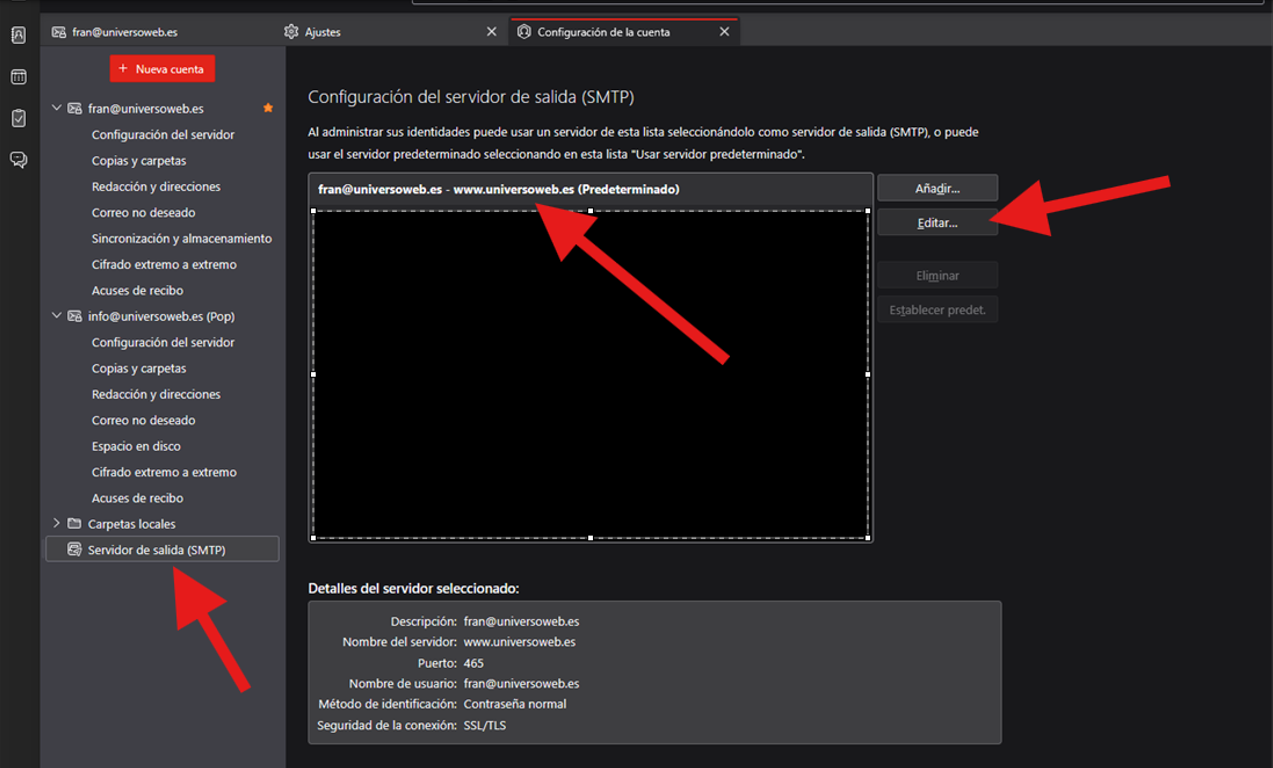Expand the Carpetas locales tree node
The height and width of the screenshot is (768, 1273).
(x=56, y=524)
